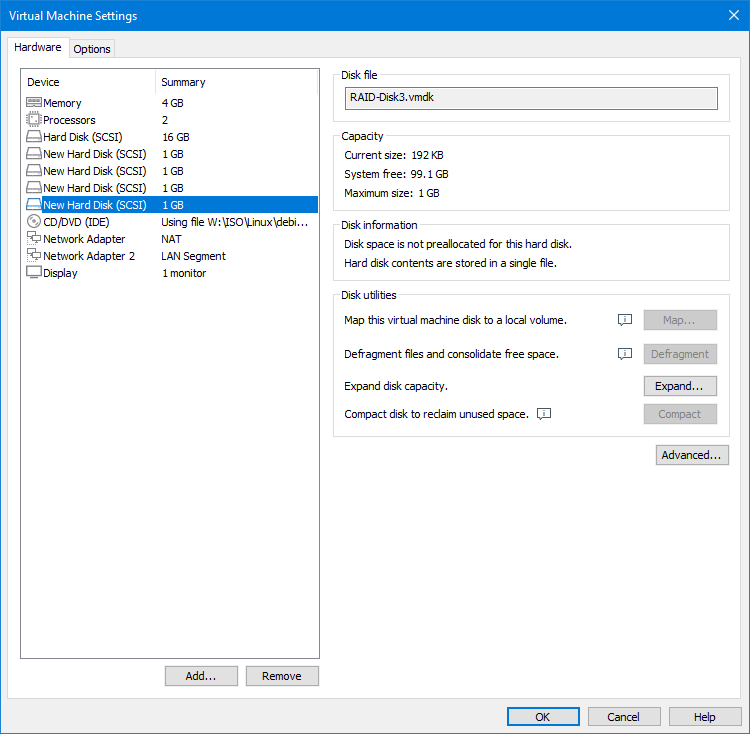Click the Processors chip icon
The height and width of the screenshot is (734, 750).
tap(33, 120)
